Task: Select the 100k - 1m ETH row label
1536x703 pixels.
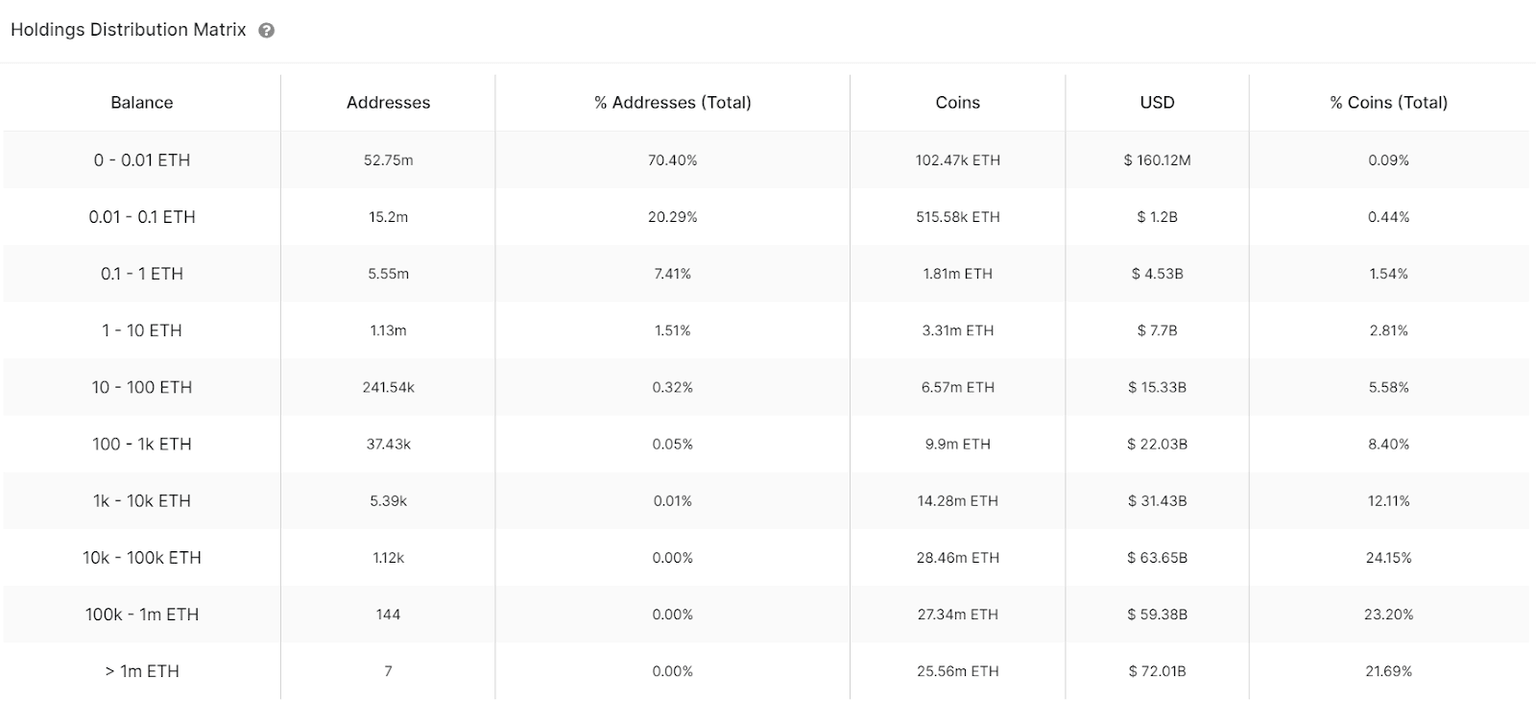Action: tap(142, 615)
